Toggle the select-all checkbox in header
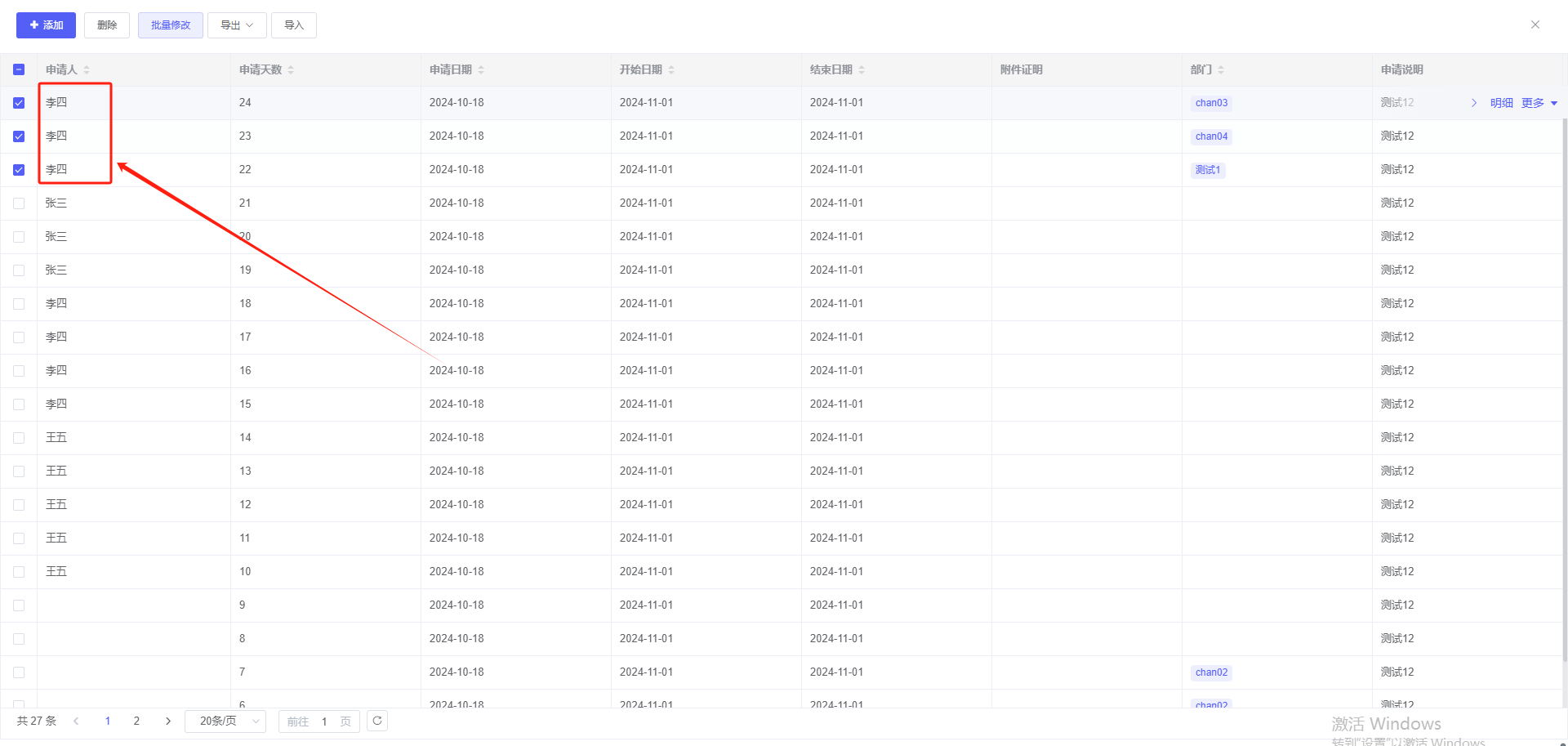Viewport: 1568px width, 746px height. (x=19, y=69)
